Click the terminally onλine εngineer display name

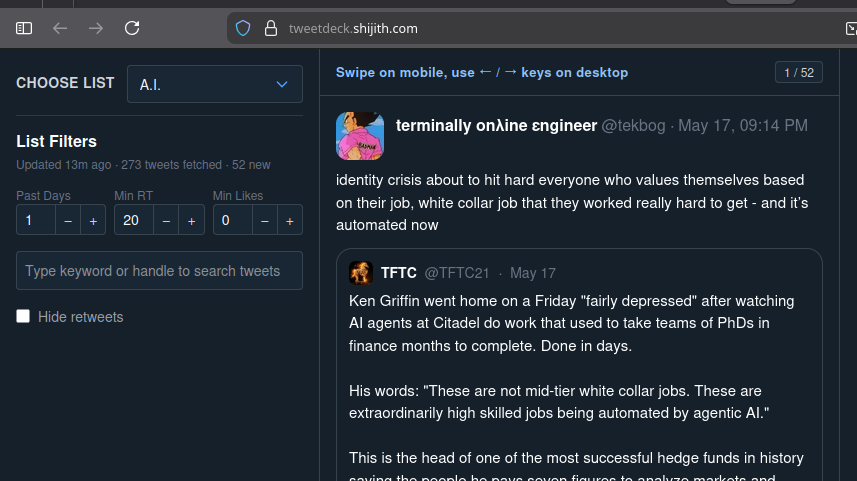496,126
